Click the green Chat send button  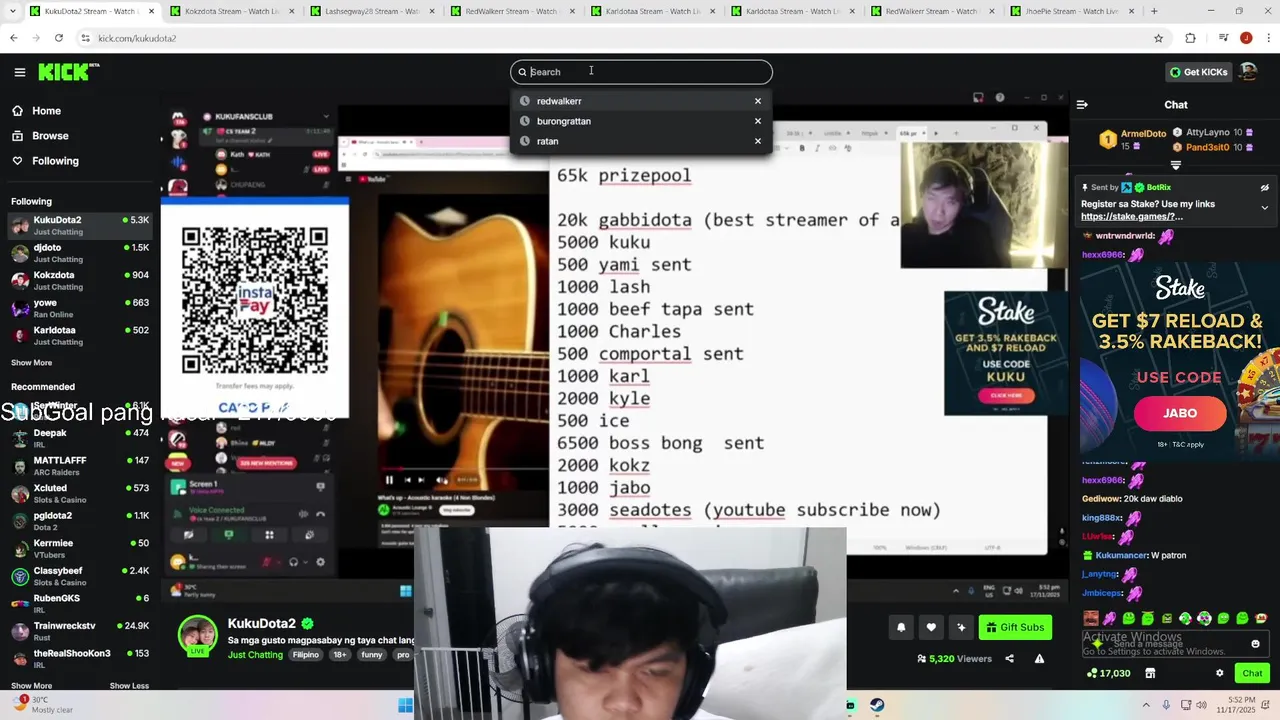[1252, 673]
